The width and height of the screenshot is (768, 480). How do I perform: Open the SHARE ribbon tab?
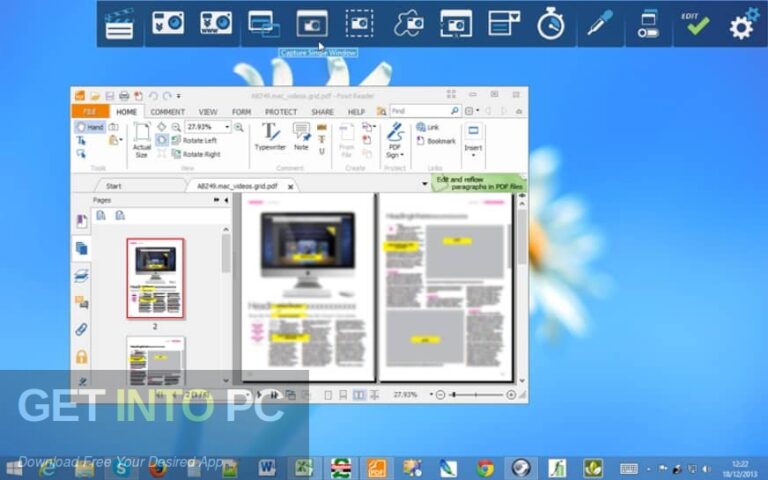[x=322, y=112]
